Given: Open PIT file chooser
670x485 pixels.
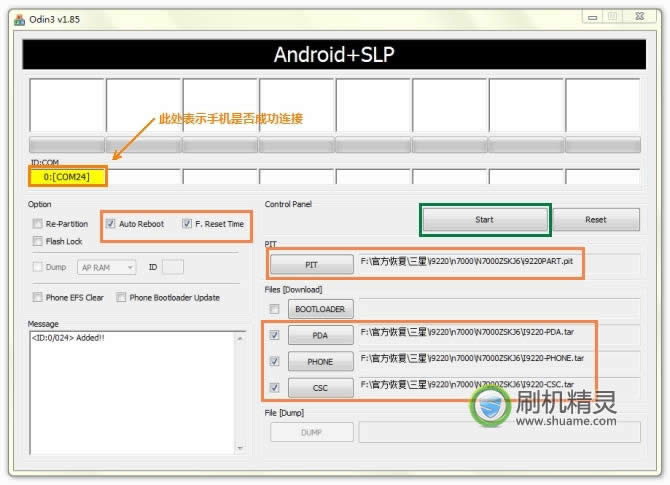Looking at the screenshot, I should 311,265.
